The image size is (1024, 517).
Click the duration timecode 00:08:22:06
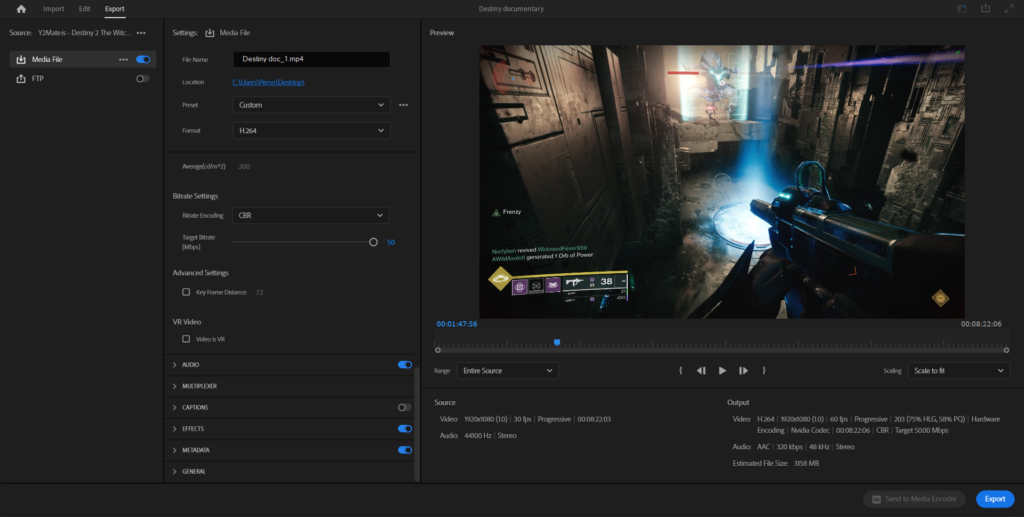pyautogui.click(x=981, y=324)
